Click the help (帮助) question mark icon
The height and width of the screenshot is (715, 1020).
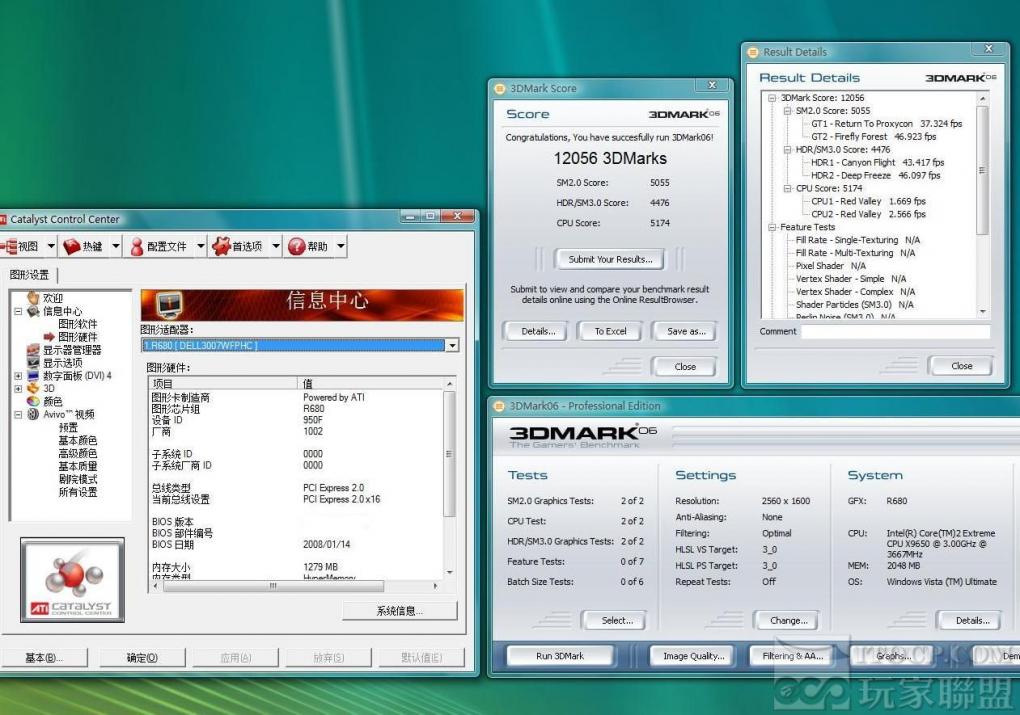pyautogui.click(x=297, y=246)
